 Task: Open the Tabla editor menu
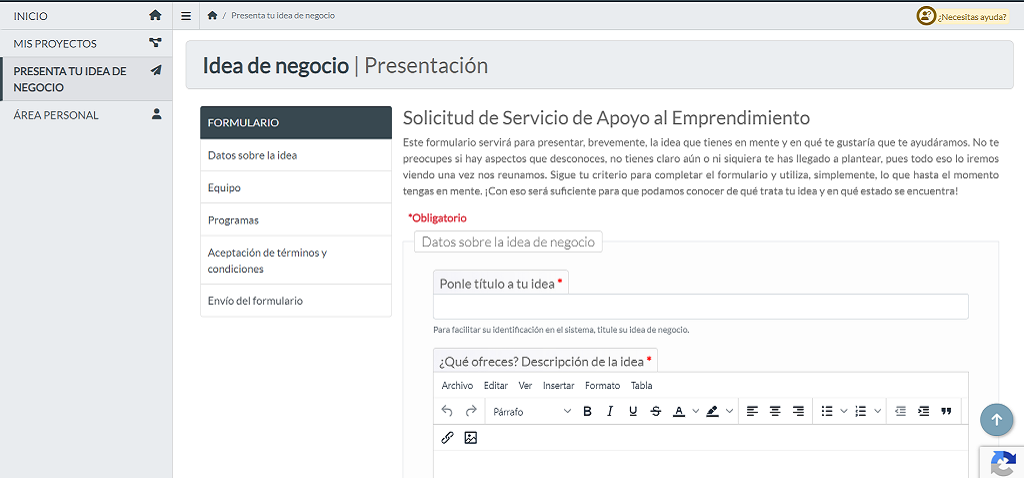pos(641,385)
